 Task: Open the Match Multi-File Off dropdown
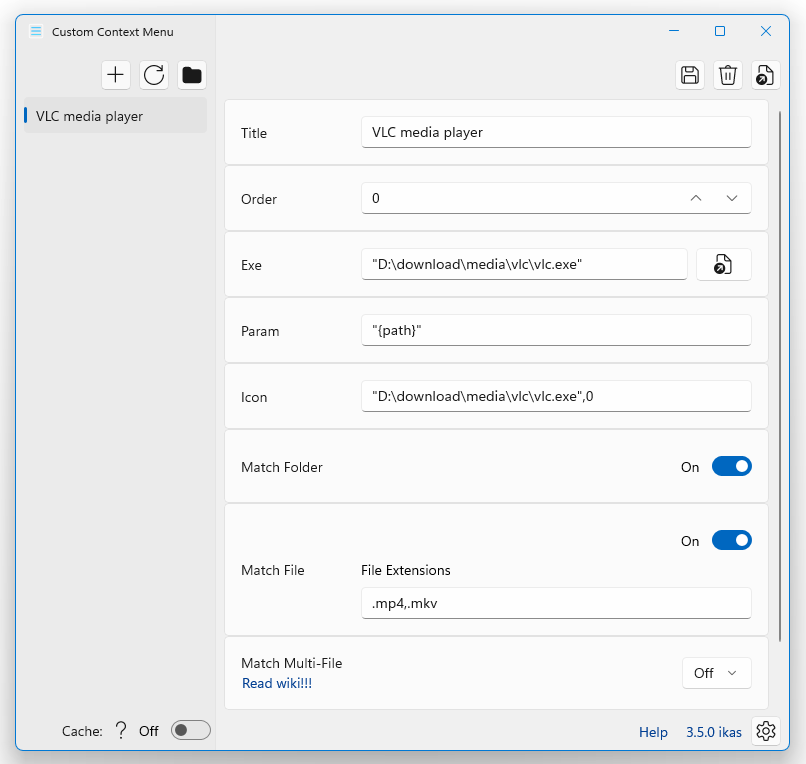tap(717, 673)
